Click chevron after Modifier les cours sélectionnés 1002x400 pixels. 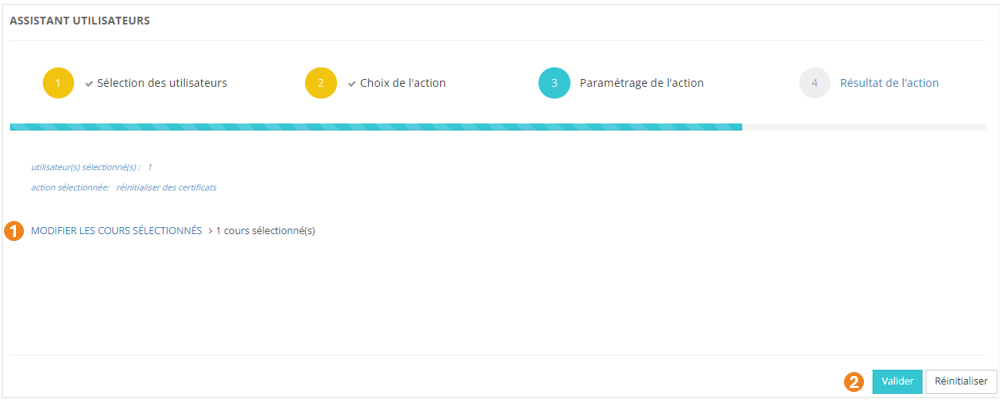pos(210,231)
